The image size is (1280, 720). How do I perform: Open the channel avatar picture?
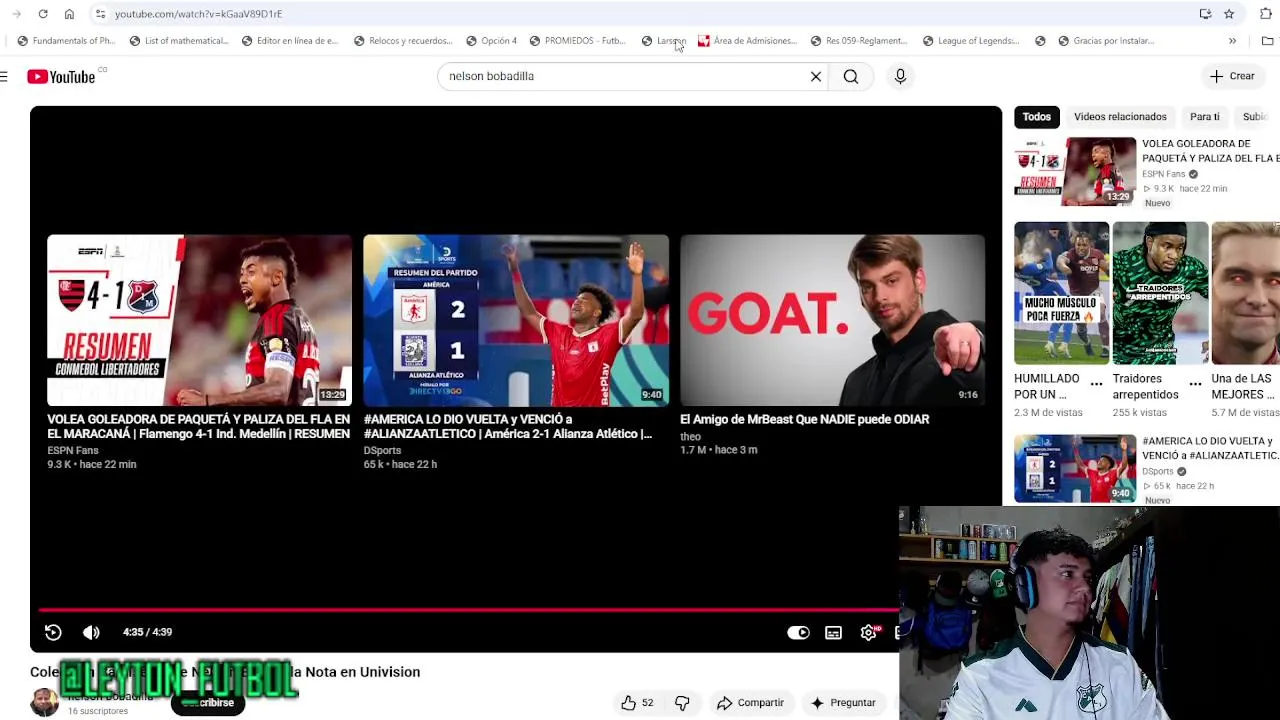(x=44, y=702)
